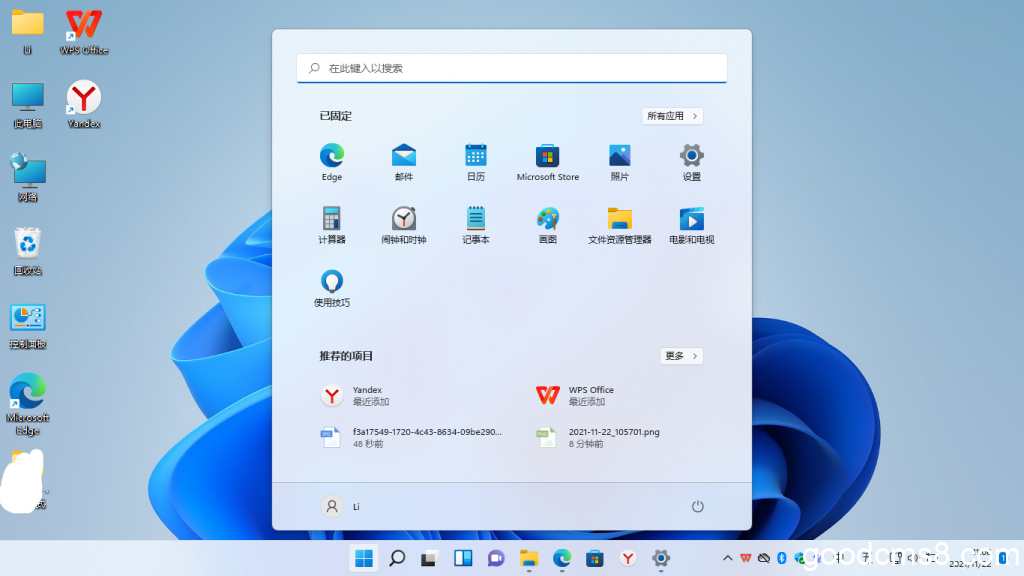Click the search box in Start menu
The width and height of the screenshot is (1024, 576).
tap(511, 68)
